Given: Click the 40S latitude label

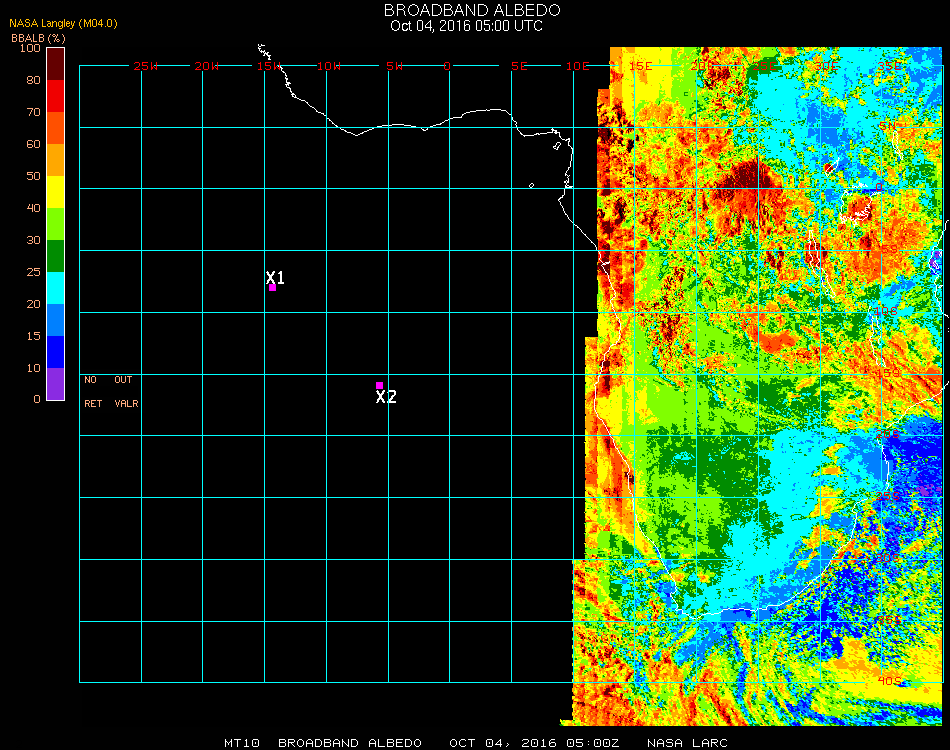Looking at the screenshot, I should [888, 680].
